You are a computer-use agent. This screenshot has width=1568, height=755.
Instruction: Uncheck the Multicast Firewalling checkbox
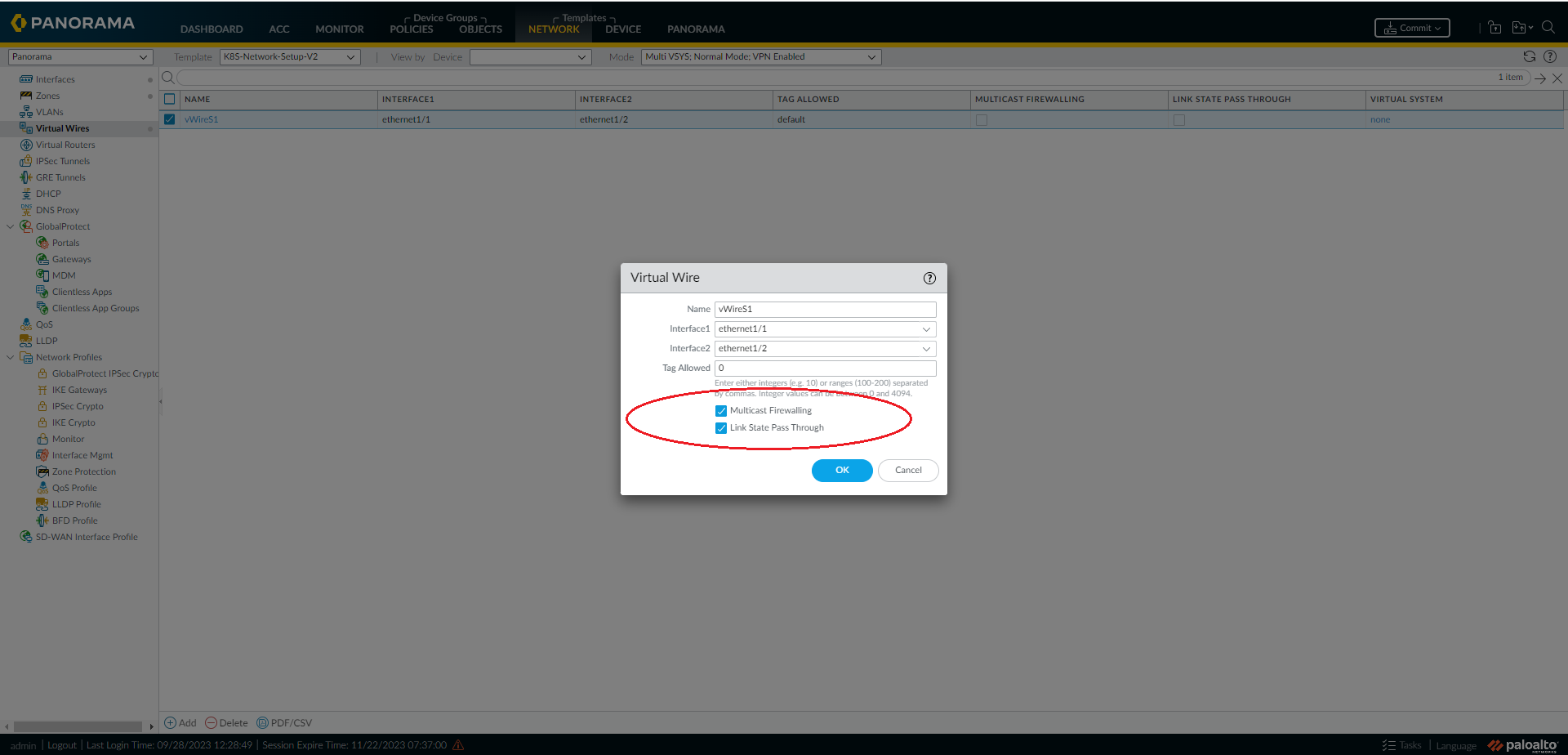[x=721, y=411]
